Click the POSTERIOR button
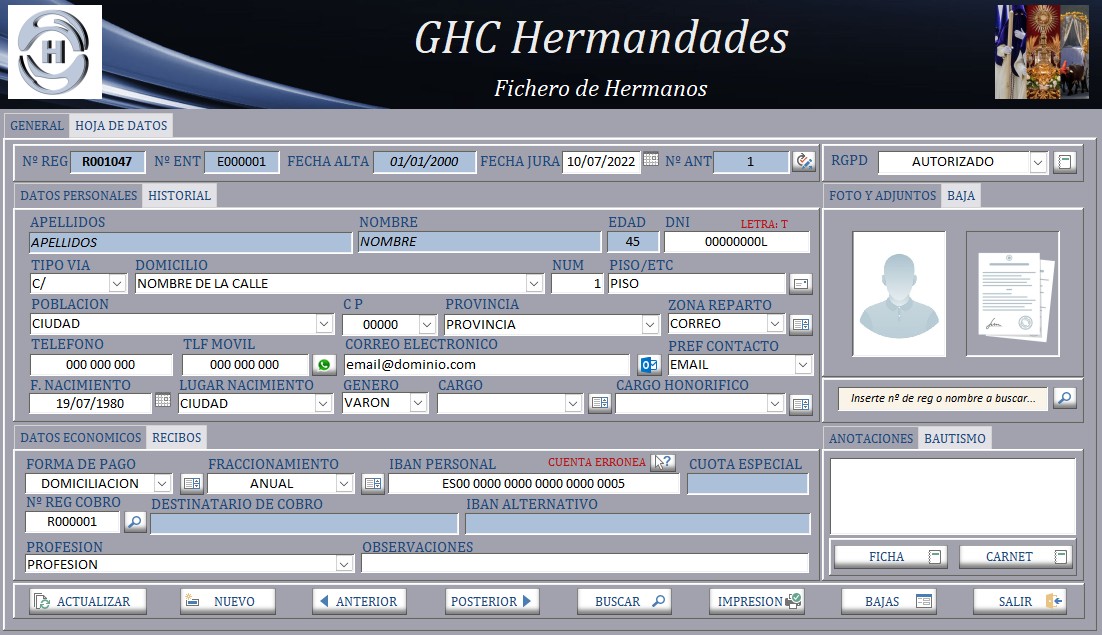This screenshot has width=1102, height=635. pyautogui.click(x=492, y=601)
